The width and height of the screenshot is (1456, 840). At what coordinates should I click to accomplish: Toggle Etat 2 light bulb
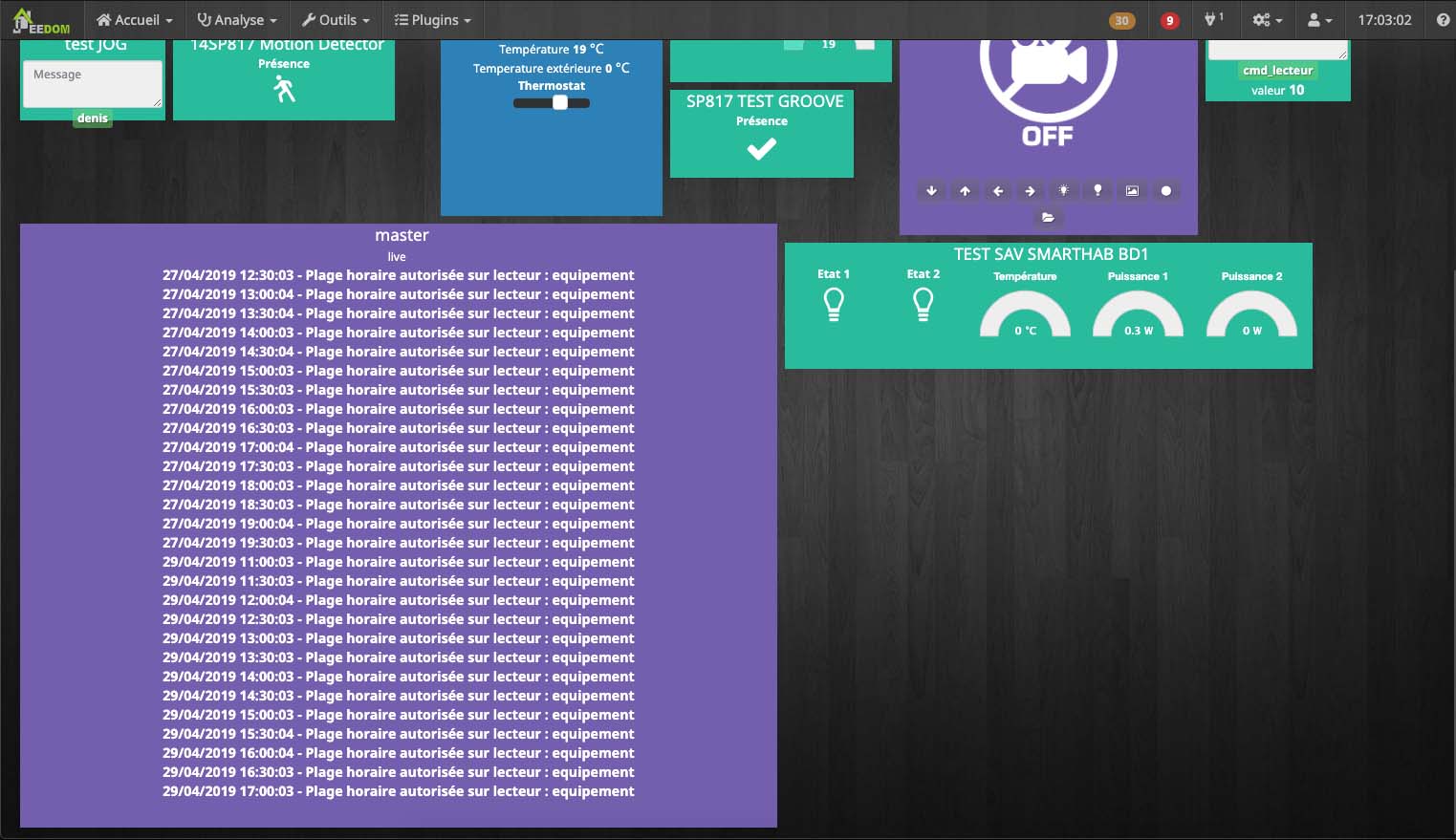923,305
